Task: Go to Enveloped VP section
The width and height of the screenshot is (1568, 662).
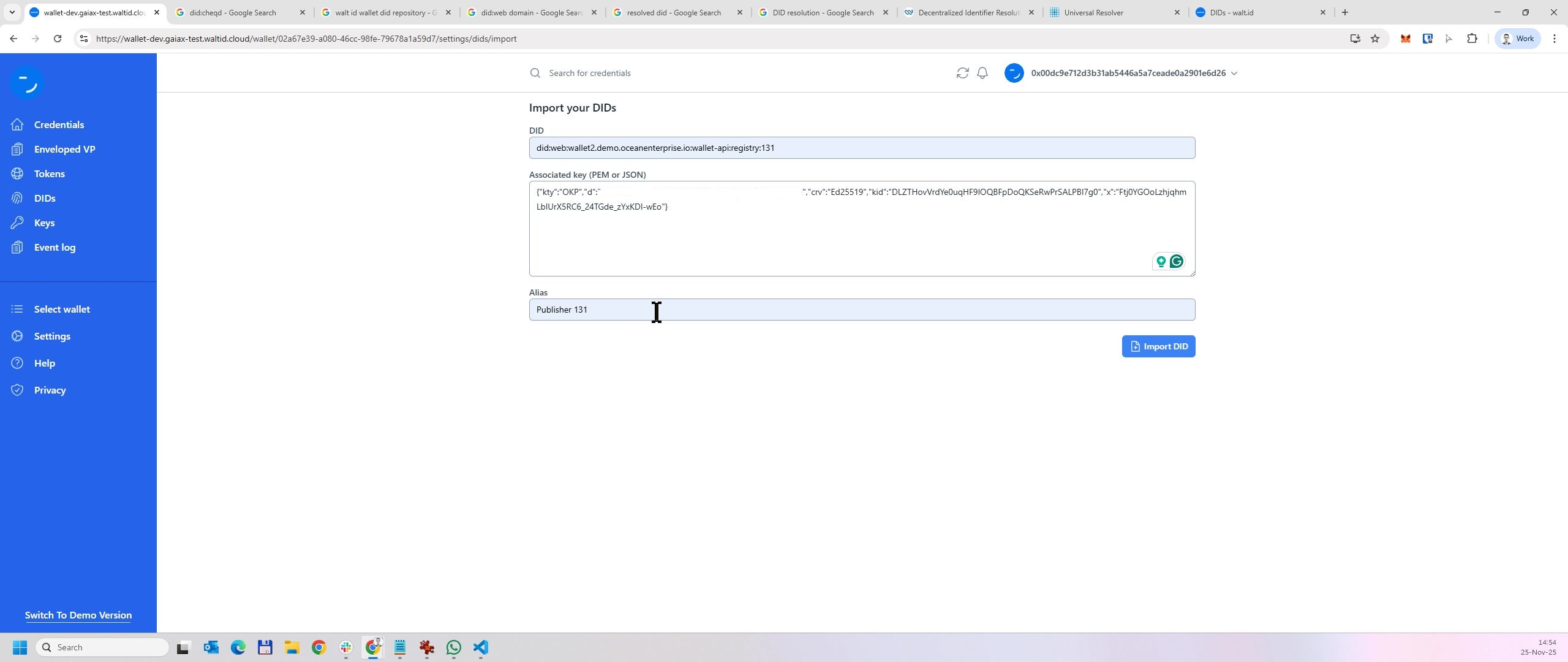Action: pyautogui.click(x=64, y=149)
